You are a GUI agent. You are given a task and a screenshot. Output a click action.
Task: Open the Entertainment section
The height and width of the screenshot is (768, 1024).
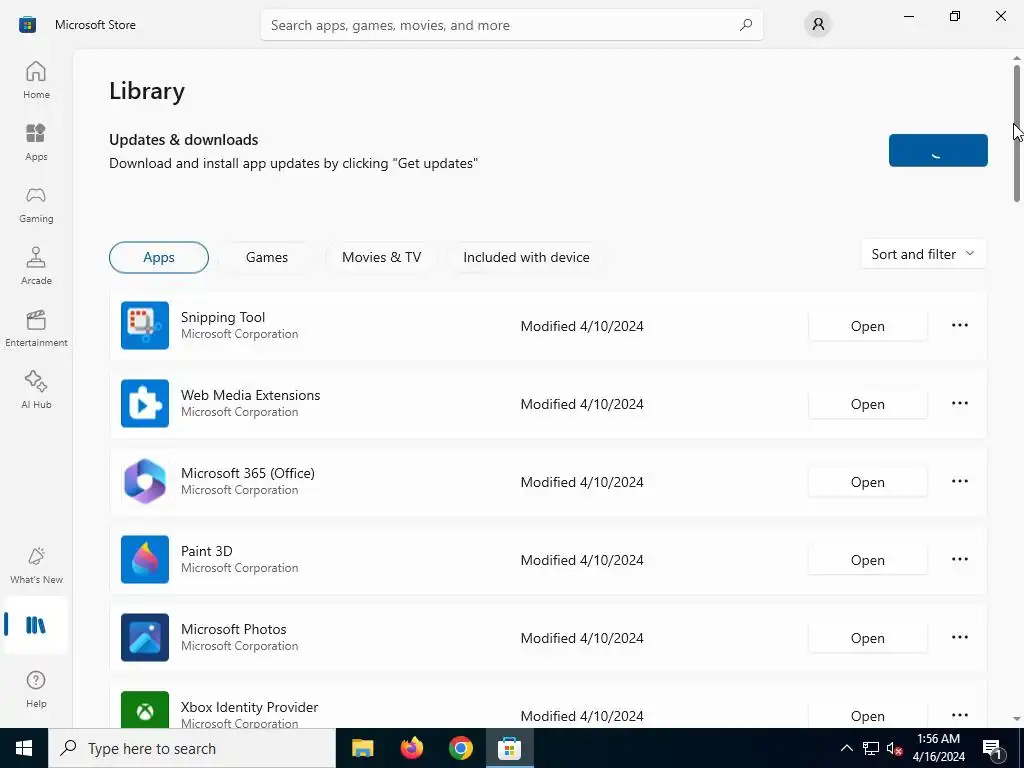point(36,328)
